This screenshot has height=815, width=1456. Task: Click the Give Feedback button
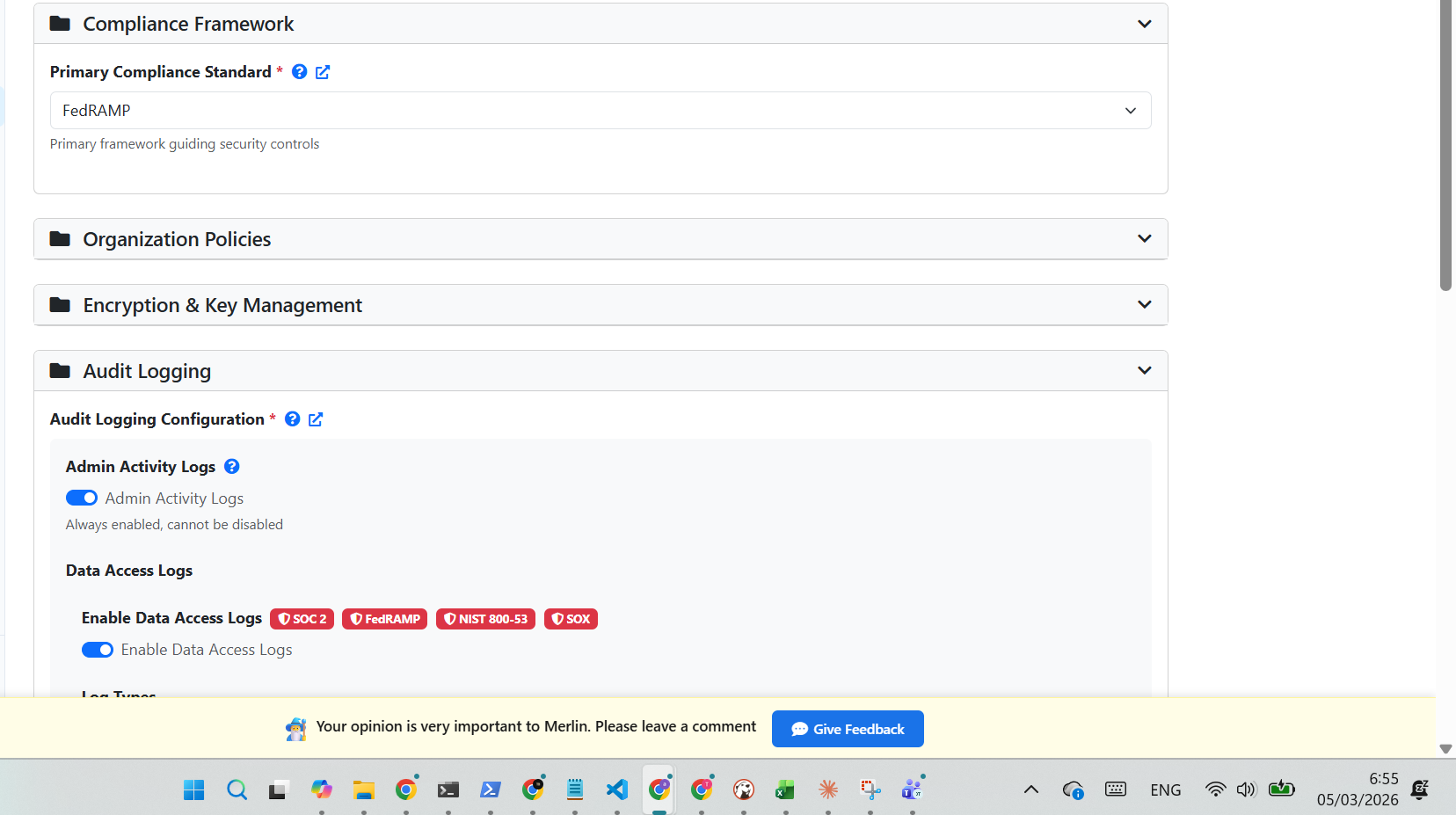[x=847, y=728]
